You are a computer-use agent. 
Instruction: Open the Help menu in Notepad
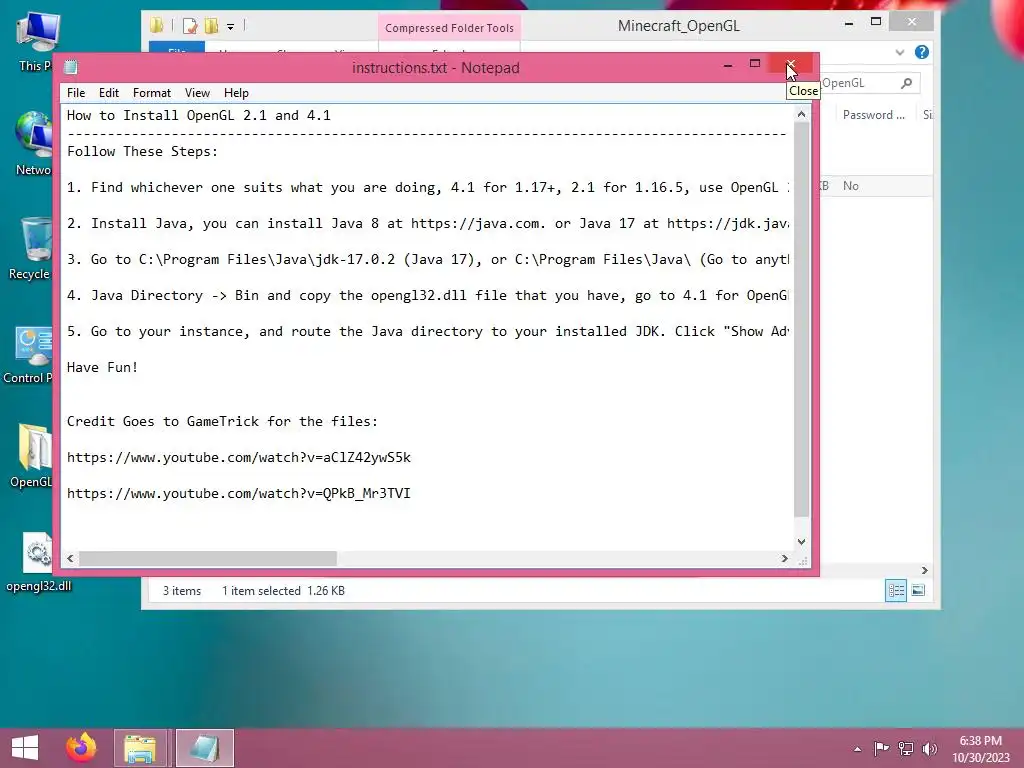click(236, 93)
